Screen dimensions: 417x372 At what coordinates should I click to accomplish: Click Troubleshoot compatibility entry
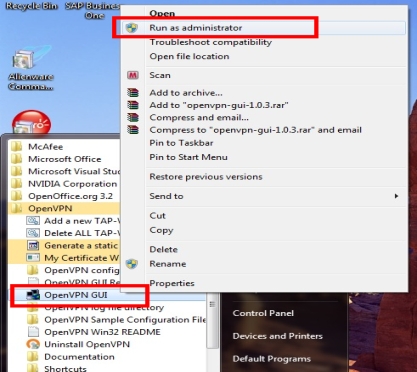click(x=210, y=42)
